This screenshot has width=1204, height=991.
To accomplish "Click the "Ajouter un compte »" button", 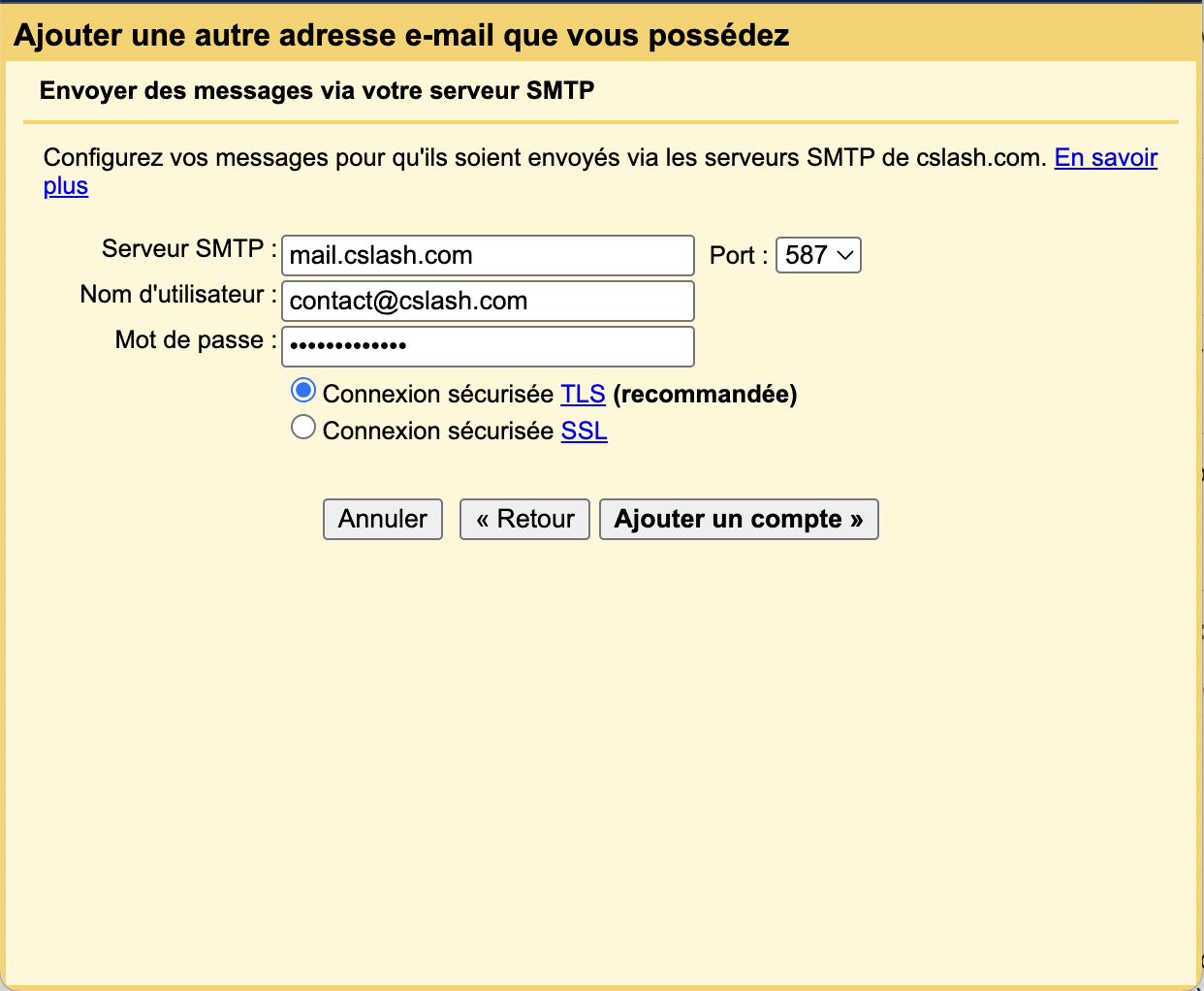I will (x=739, y=519).
